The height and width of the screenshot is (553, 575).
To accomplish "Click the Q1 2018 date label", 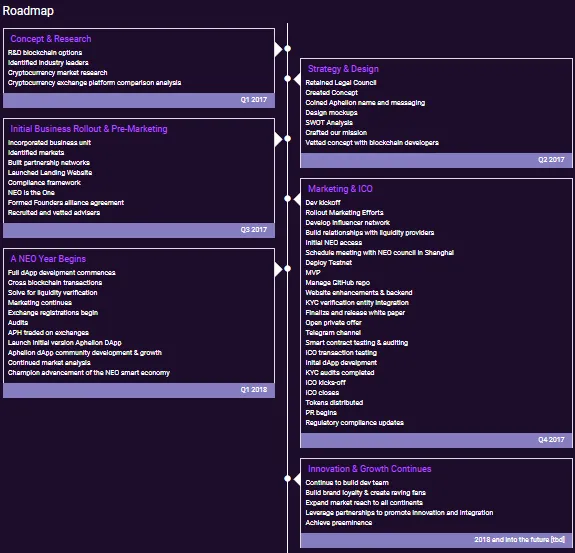I will [254, 389].
